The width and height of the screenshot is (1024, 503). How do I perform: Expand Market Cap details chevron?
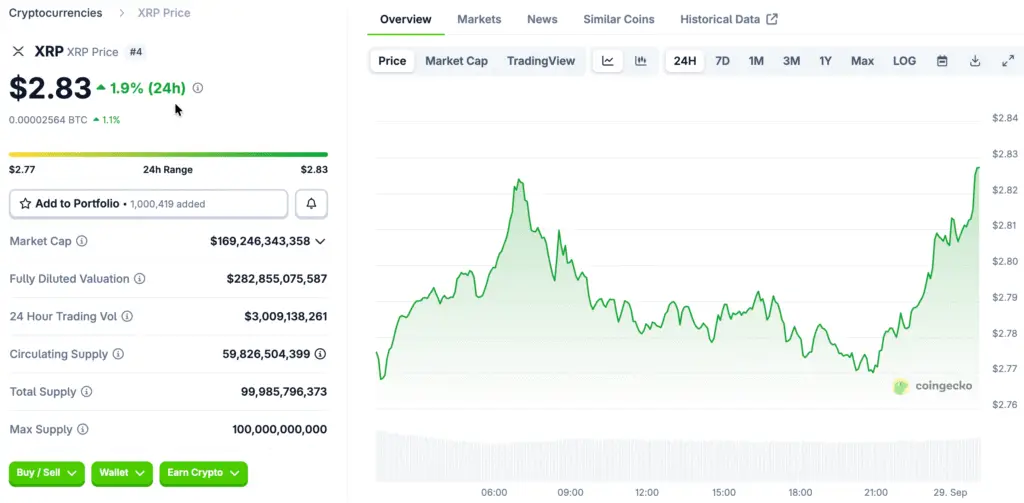pyautogui.click(x=320, y=241)
